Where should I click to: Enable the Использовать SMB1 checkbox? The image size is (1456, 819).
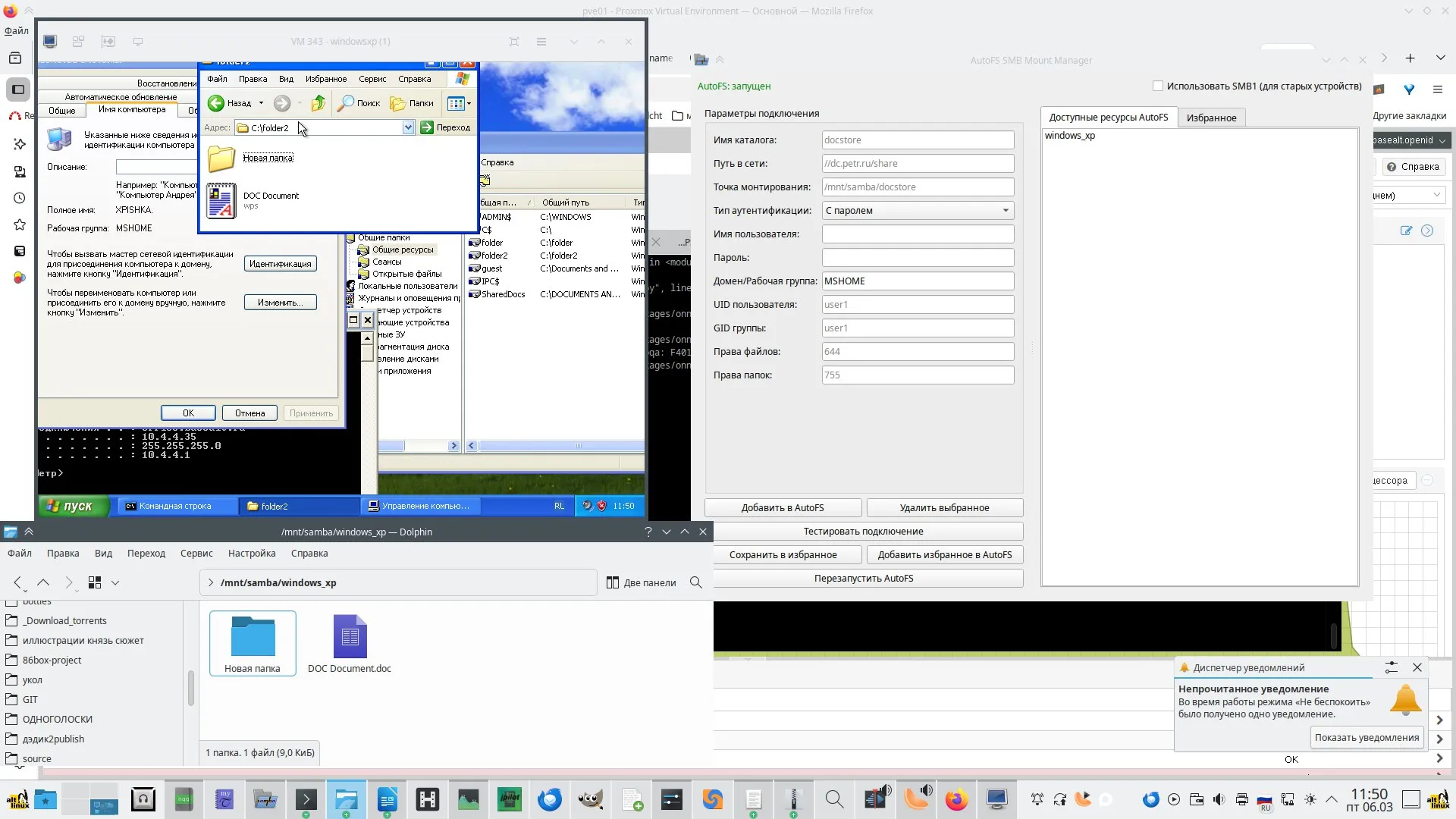coord(1158,86)
